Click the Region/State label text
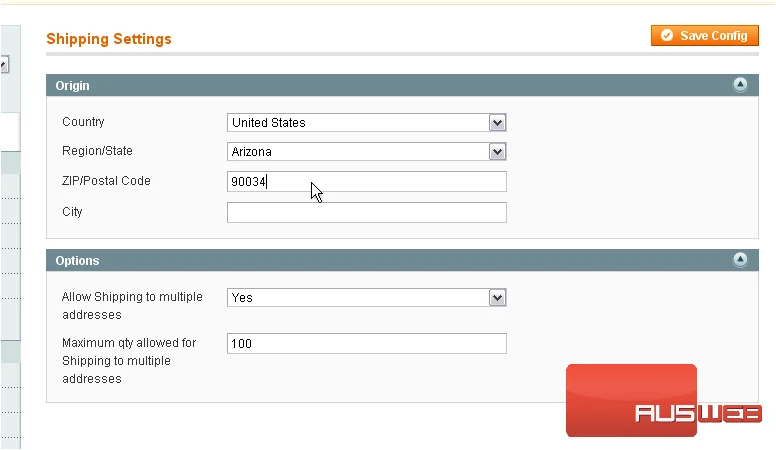The width and height of the screenshot is (776, 450). coord(97,150)
